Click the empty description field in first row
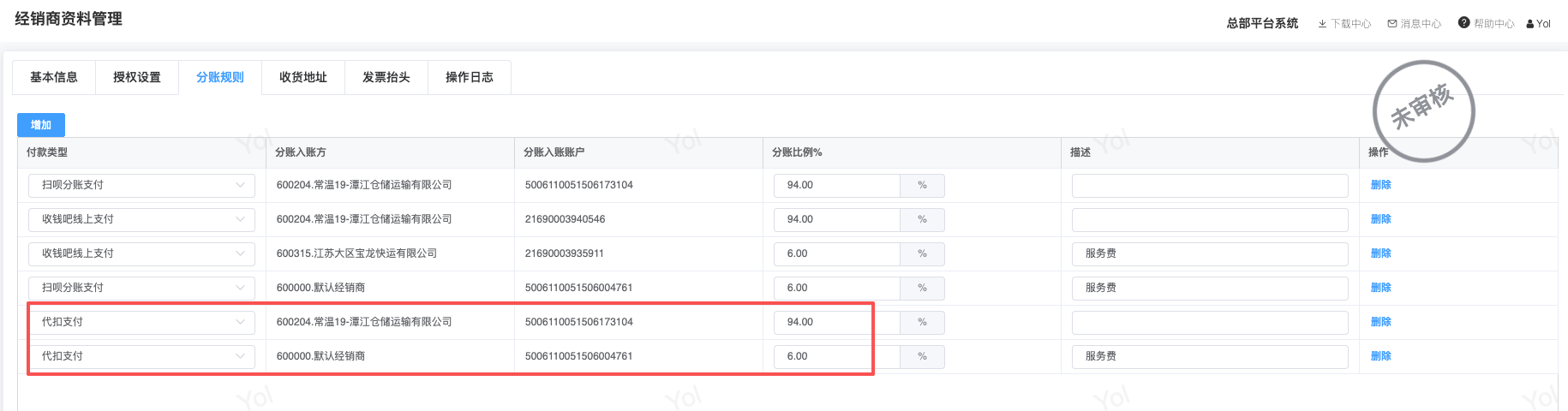 click(1209, 185)
